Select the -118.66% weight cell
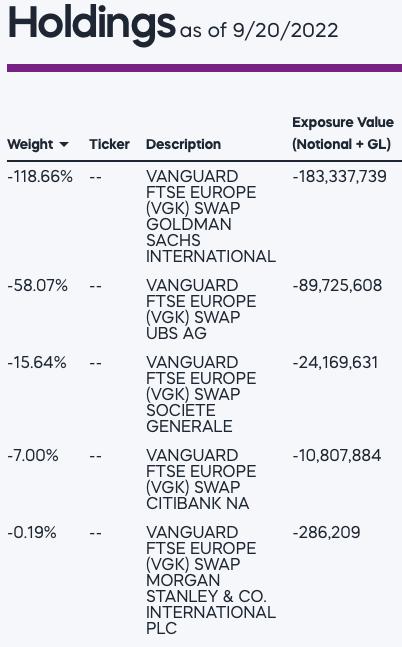This screenshot has width=402, height=647. coord(40,177)
